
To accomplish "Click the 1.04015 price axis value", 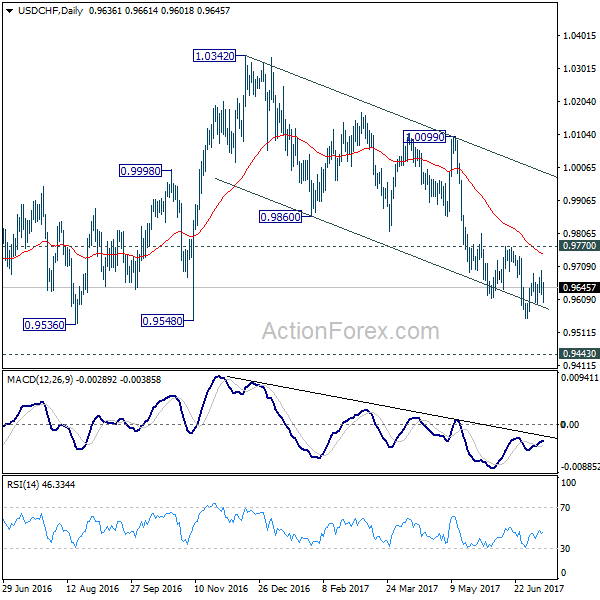I will coord(579,36).
